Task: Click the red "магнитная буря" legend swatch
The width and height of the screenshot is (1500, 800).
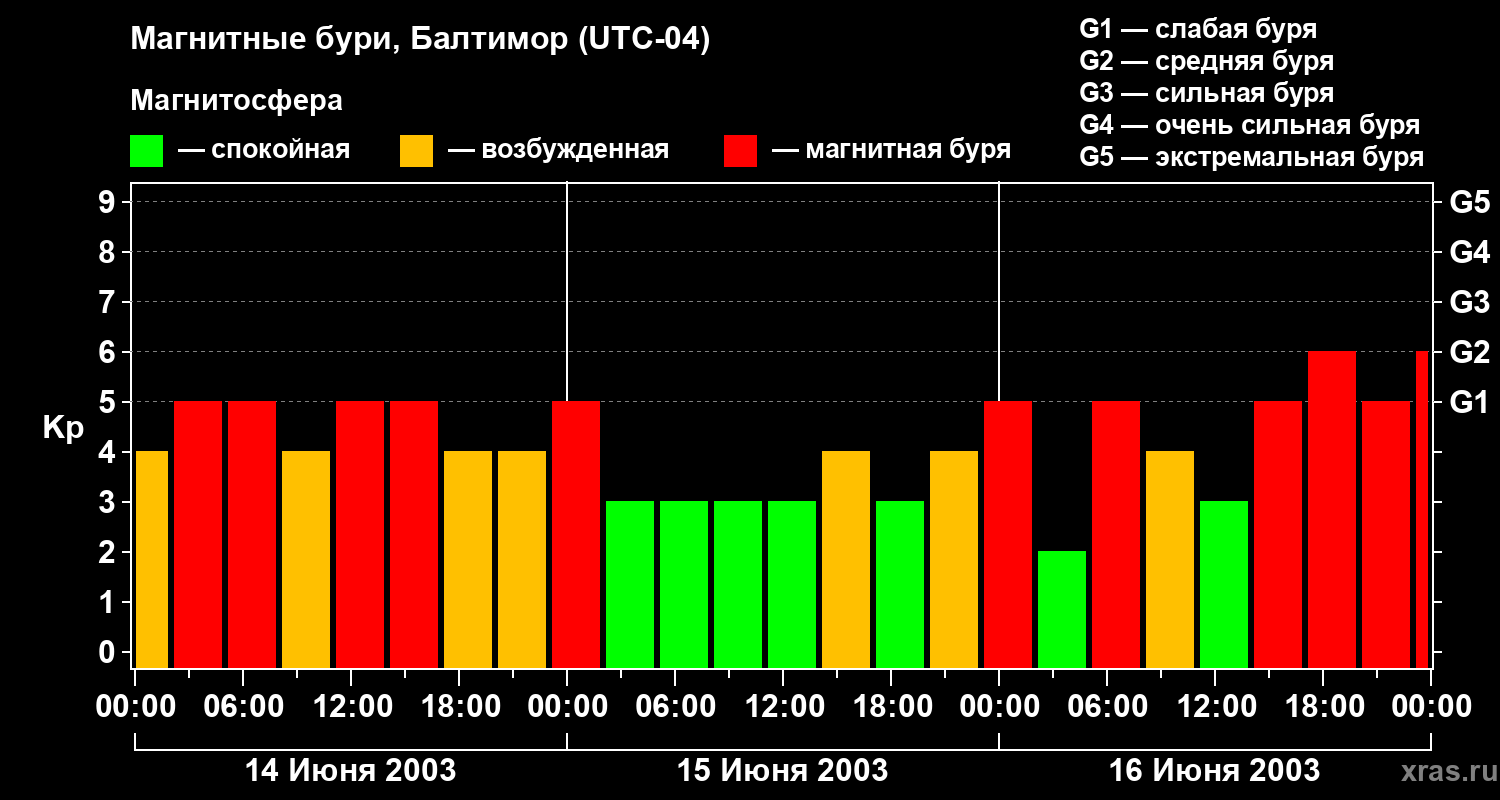Action: tap(740, 151)
